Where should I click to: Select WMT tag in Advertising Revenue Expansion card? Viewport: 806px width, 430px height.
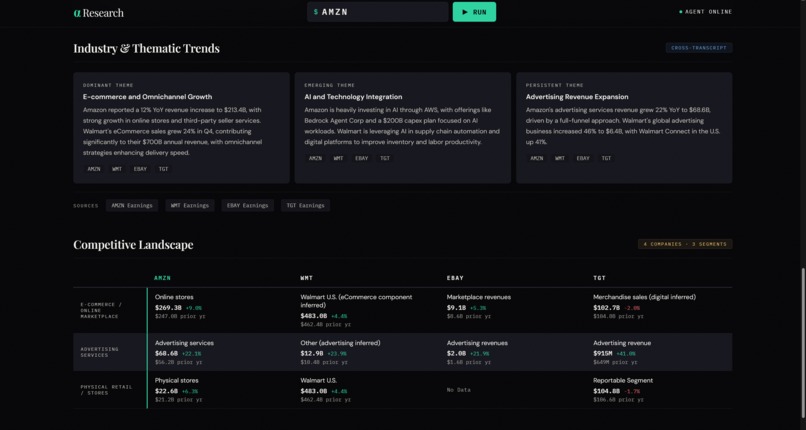tap(560, 158)
